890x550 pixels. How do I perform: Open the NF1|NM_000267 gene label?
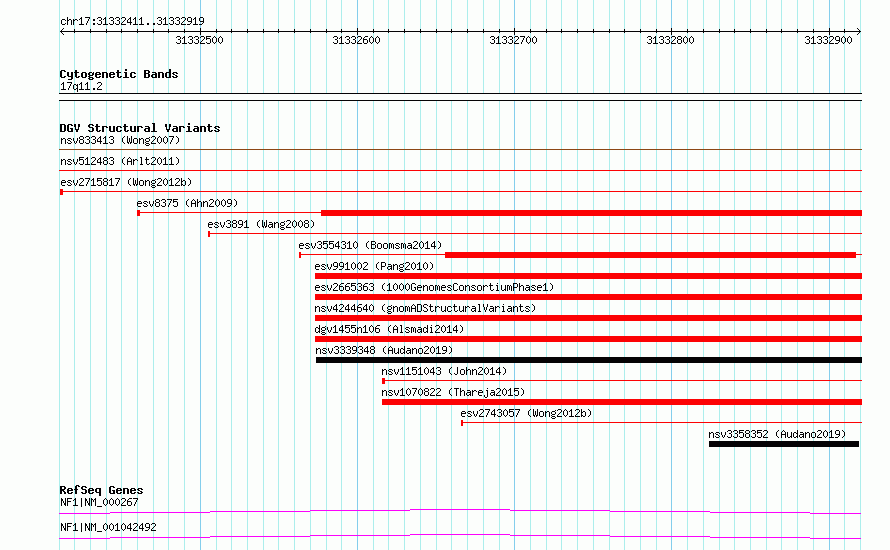click(x=99, y=502)
